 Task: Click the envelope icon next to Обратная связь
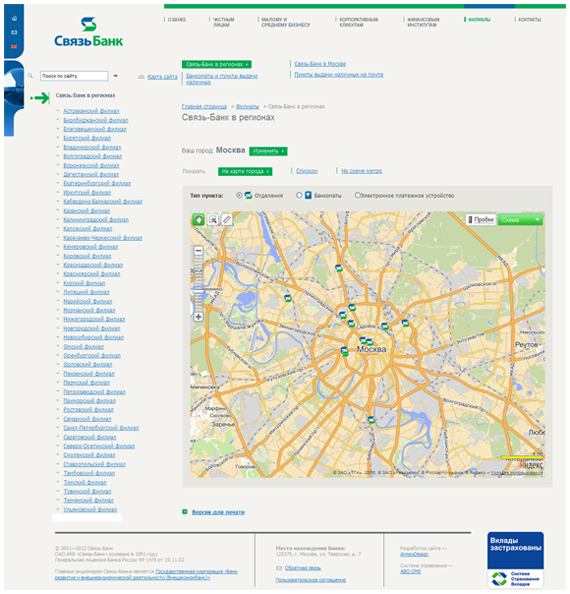(279, 568)
